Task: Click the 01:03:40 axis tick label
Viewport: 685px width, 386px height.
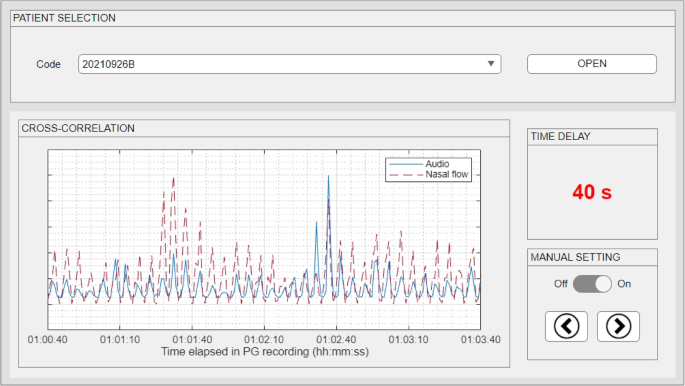Action: point(481,340)
